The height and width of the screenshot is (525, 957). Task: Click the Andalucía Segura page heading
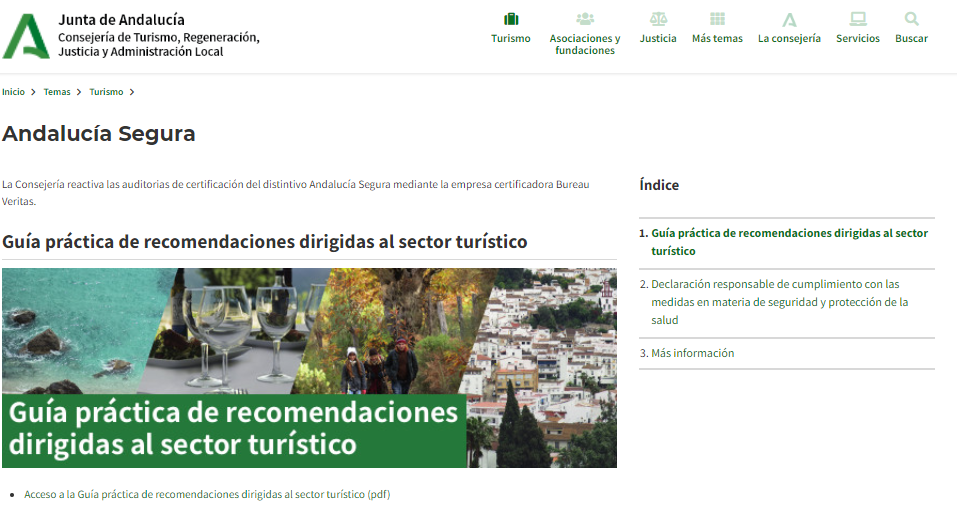pyautogui.click(x=99, y=134)
